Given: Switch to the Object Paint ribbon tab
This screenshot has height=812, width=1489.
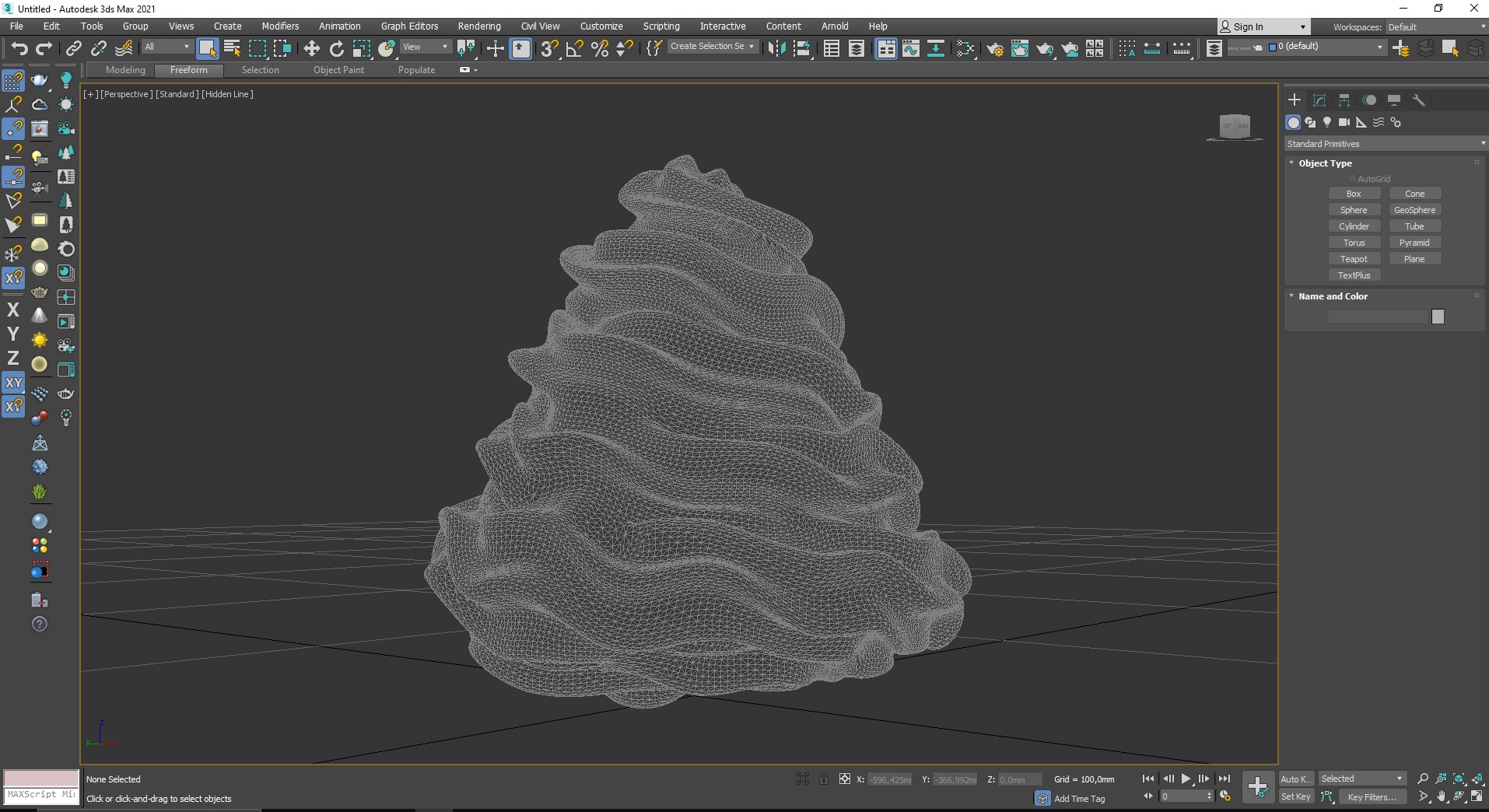Looking at the screenshot, I should pos(338,70).
